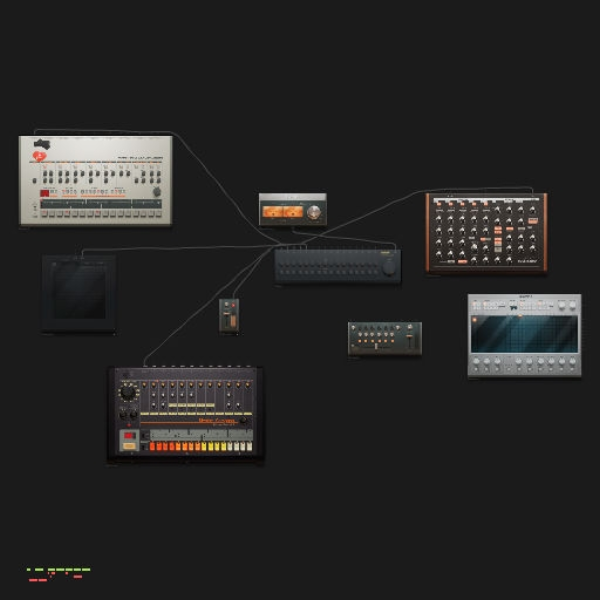Turn the first bottom-row knob on the silver synth

click(x=476, y=361)
